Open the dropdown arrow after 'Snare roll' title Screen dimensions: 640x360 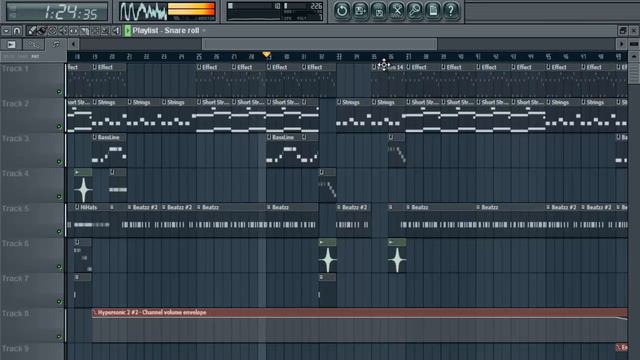point(204,31)
